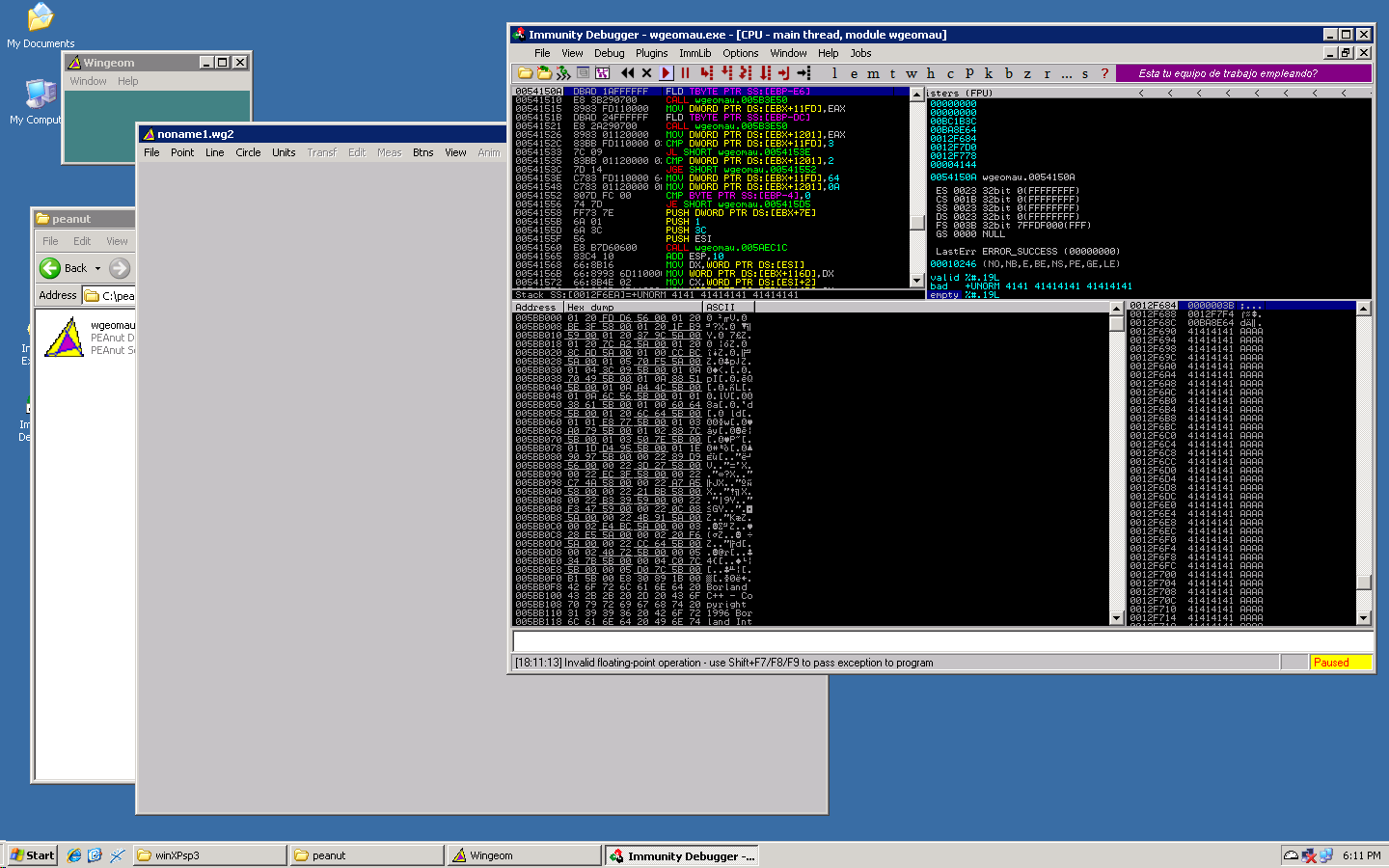Show windows list with 'w' button

pos(912,73)
